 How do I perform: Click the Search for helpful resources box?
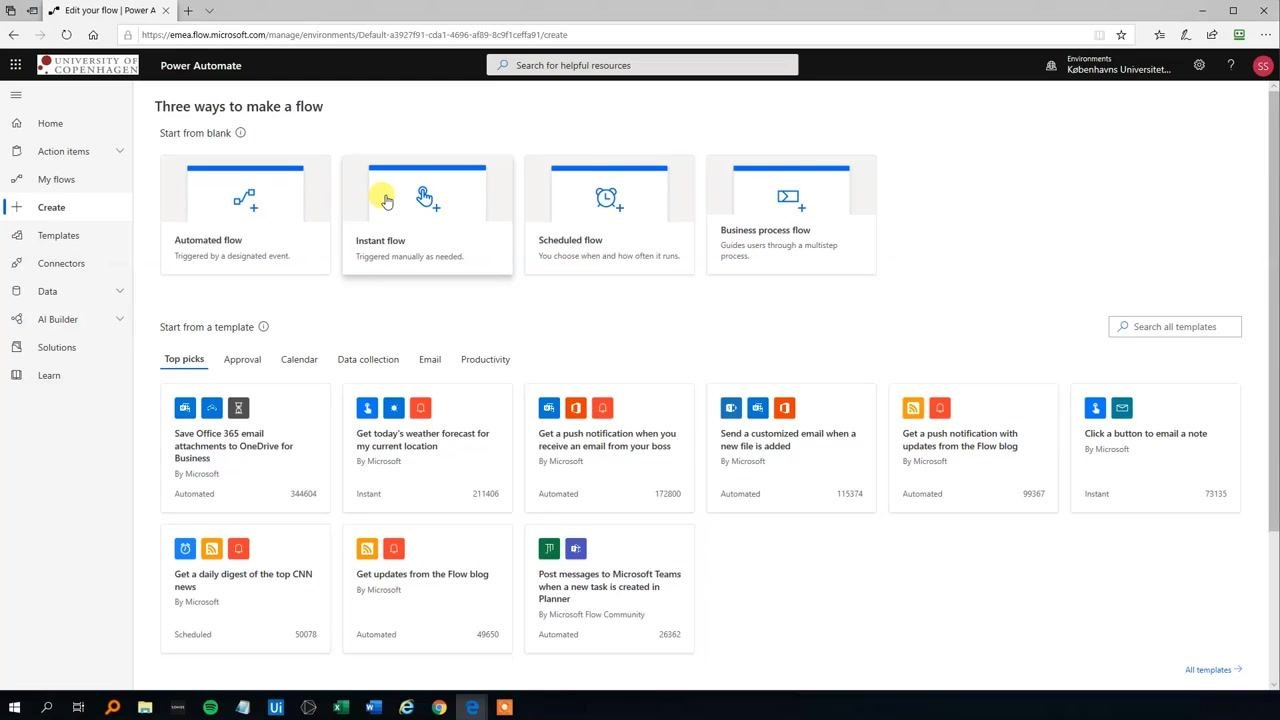coord(642,65)
